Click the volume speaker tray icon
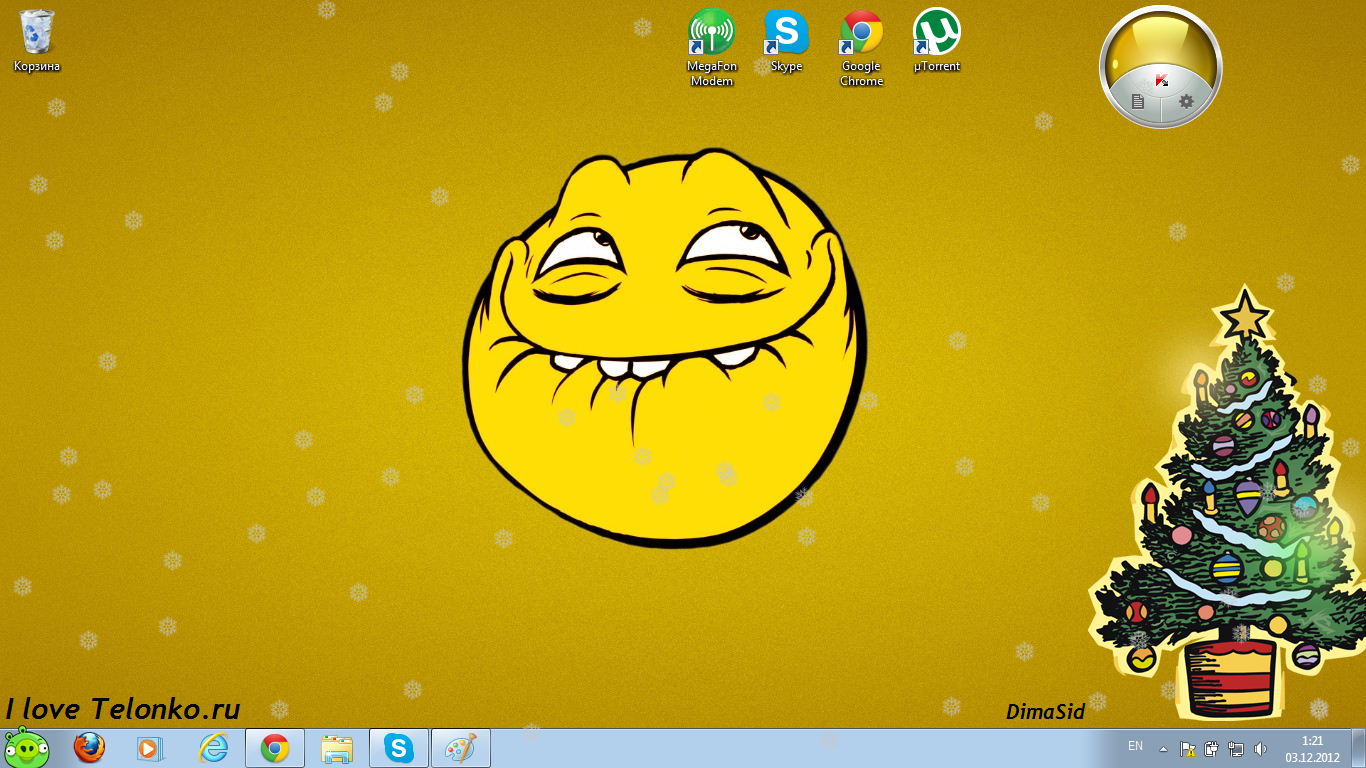Image resolution: width=1366 pixels, height=768 pixels. (1260, 748)
